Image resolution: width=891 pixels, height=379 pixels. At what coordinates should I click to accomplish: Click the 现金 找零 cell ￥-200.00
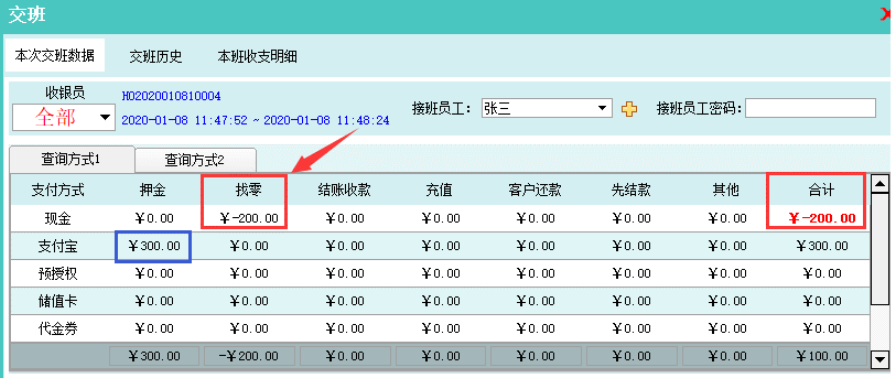click(x=248, y=219)
